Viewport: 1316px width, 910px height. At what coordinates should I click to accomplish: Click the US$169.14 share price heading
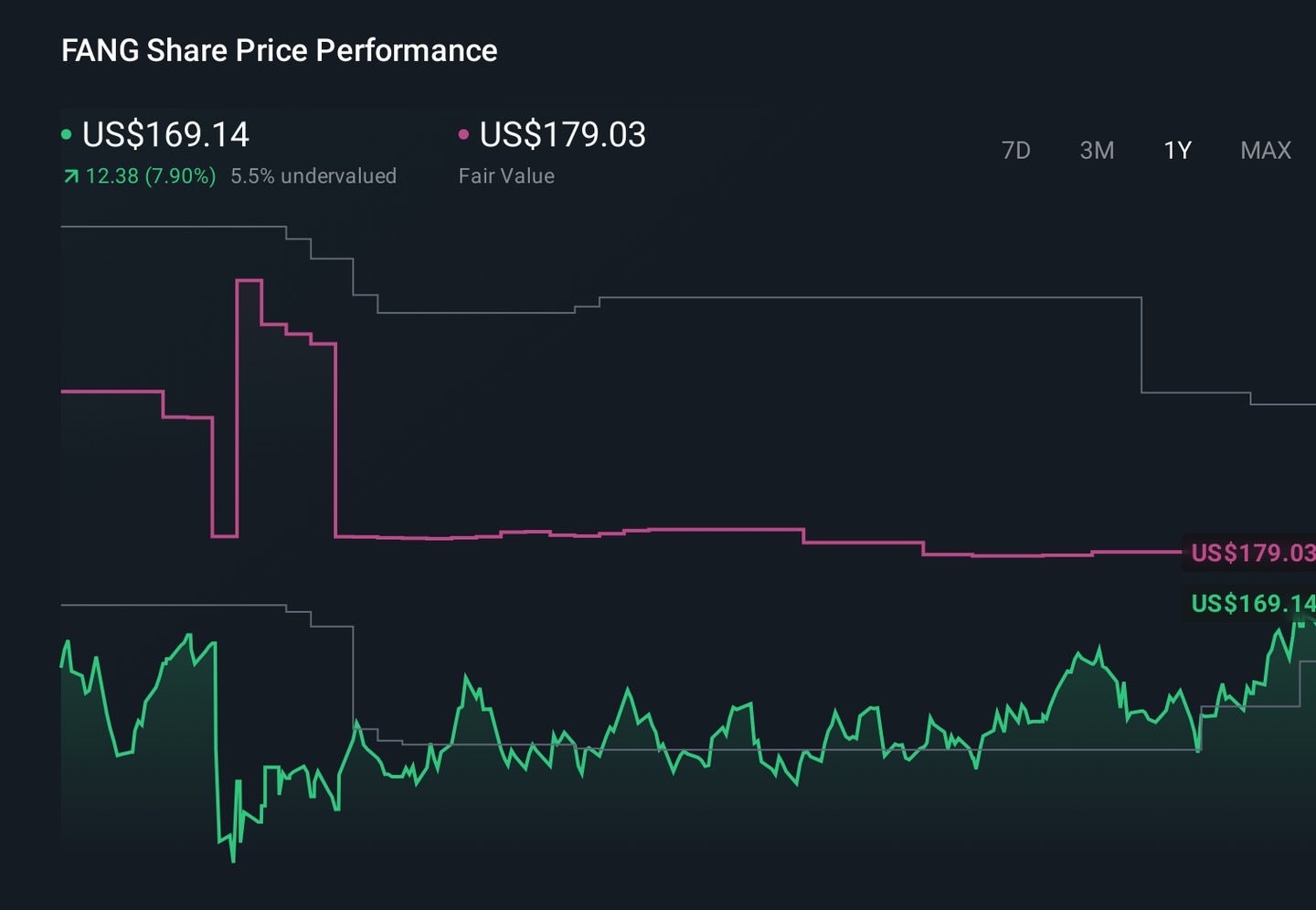(165, 134)
